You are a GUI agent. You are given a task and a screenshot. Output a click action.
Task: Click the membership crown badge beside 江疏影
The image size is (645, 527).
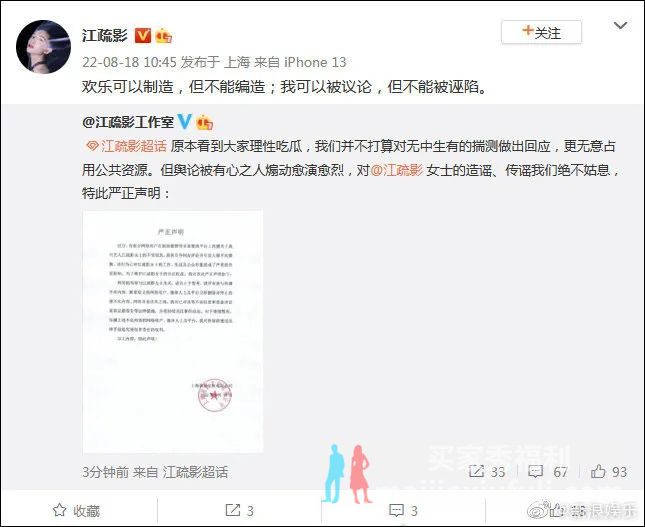pos(163,36)
